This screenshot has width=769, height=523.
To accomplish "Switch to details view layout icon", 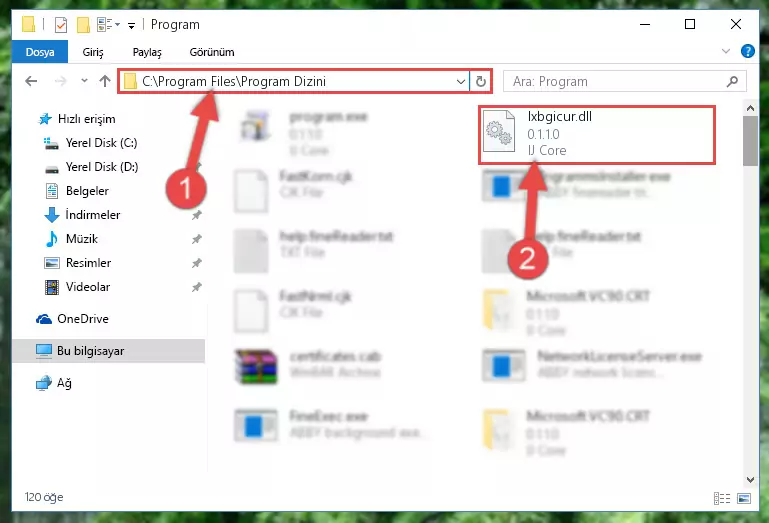I will [x=722, y=498].
